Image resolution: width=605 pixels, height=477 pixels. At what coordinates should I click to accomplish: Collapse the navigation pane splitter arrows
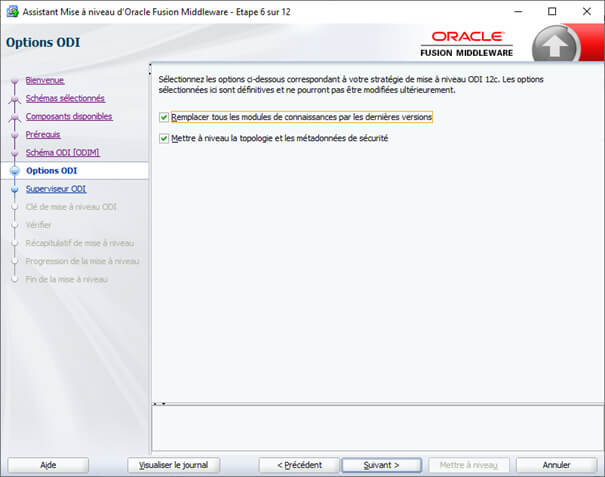(x=150, y=70)
